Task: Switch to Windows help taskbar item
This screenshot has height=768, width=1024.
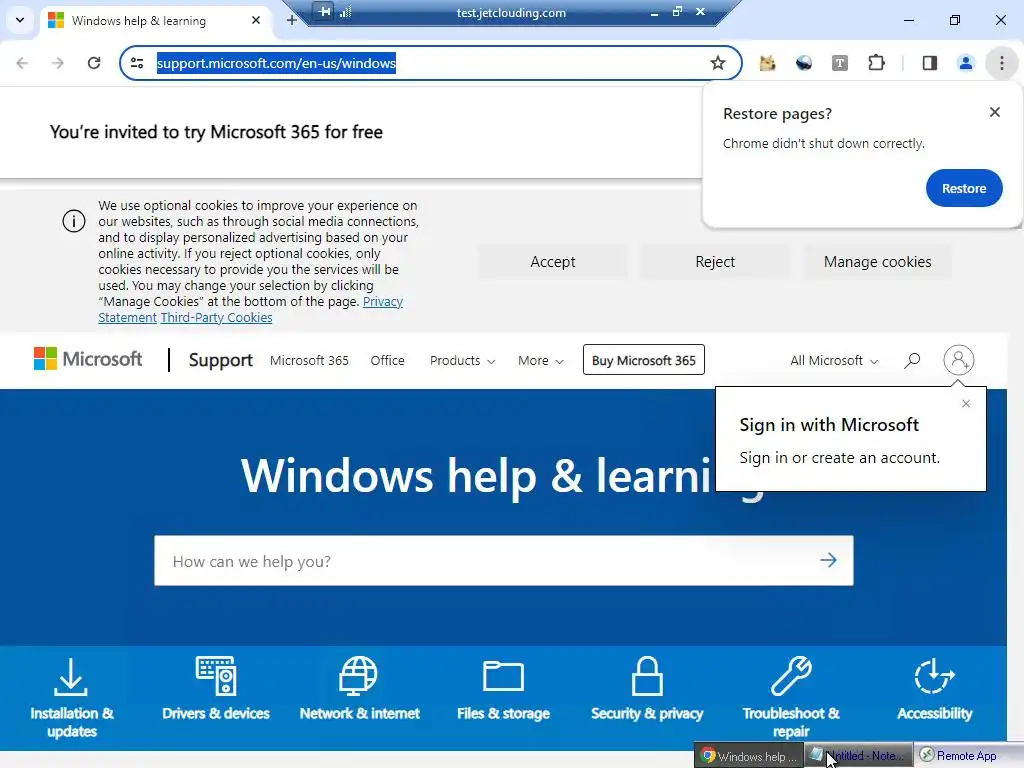Action: point(748,756)
